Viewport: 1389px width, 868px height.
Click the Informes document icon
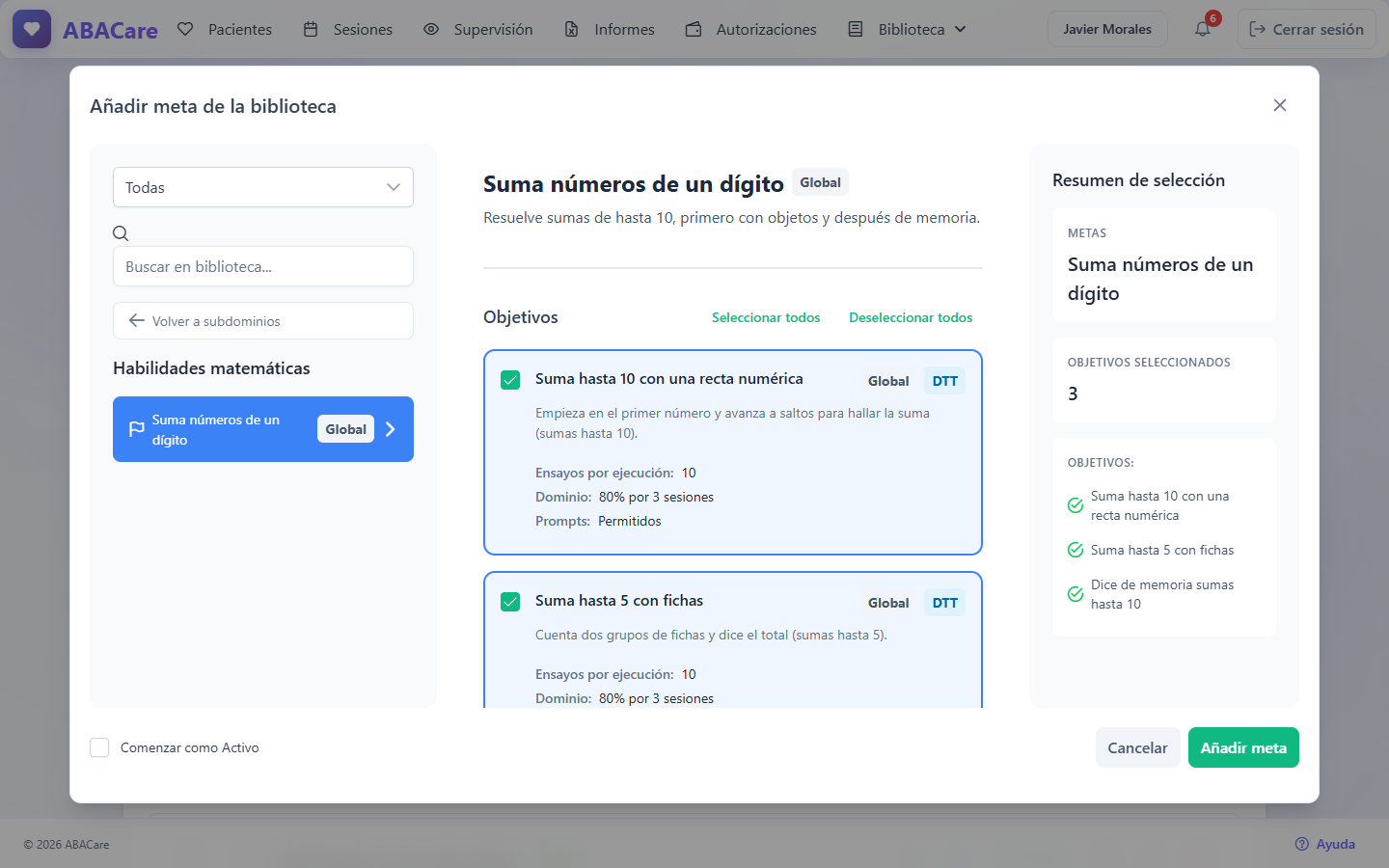coord(572,29)
